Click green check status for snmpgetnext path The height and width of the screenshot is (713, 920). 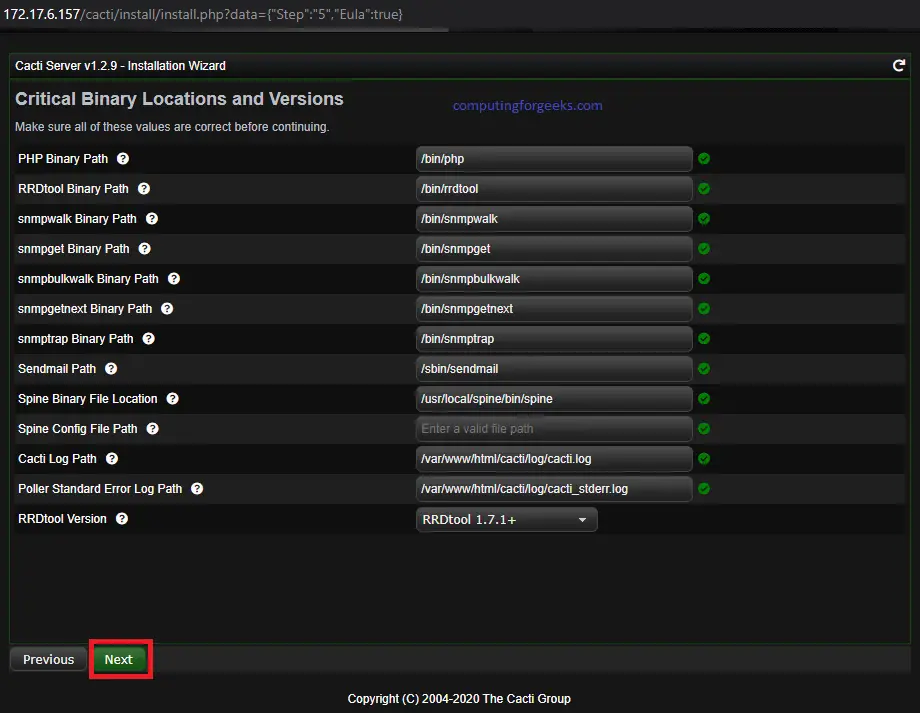click(704, 308)
